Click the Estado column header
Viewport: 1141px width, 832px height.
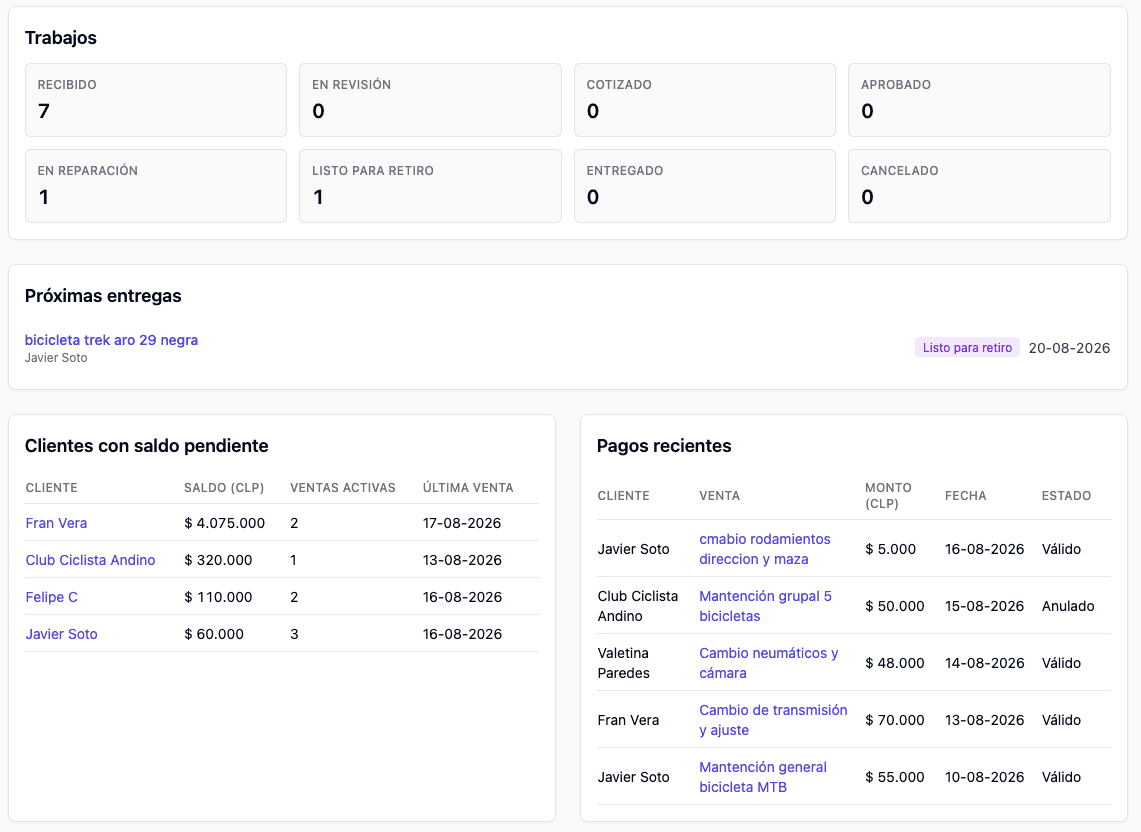[1066, 496]
